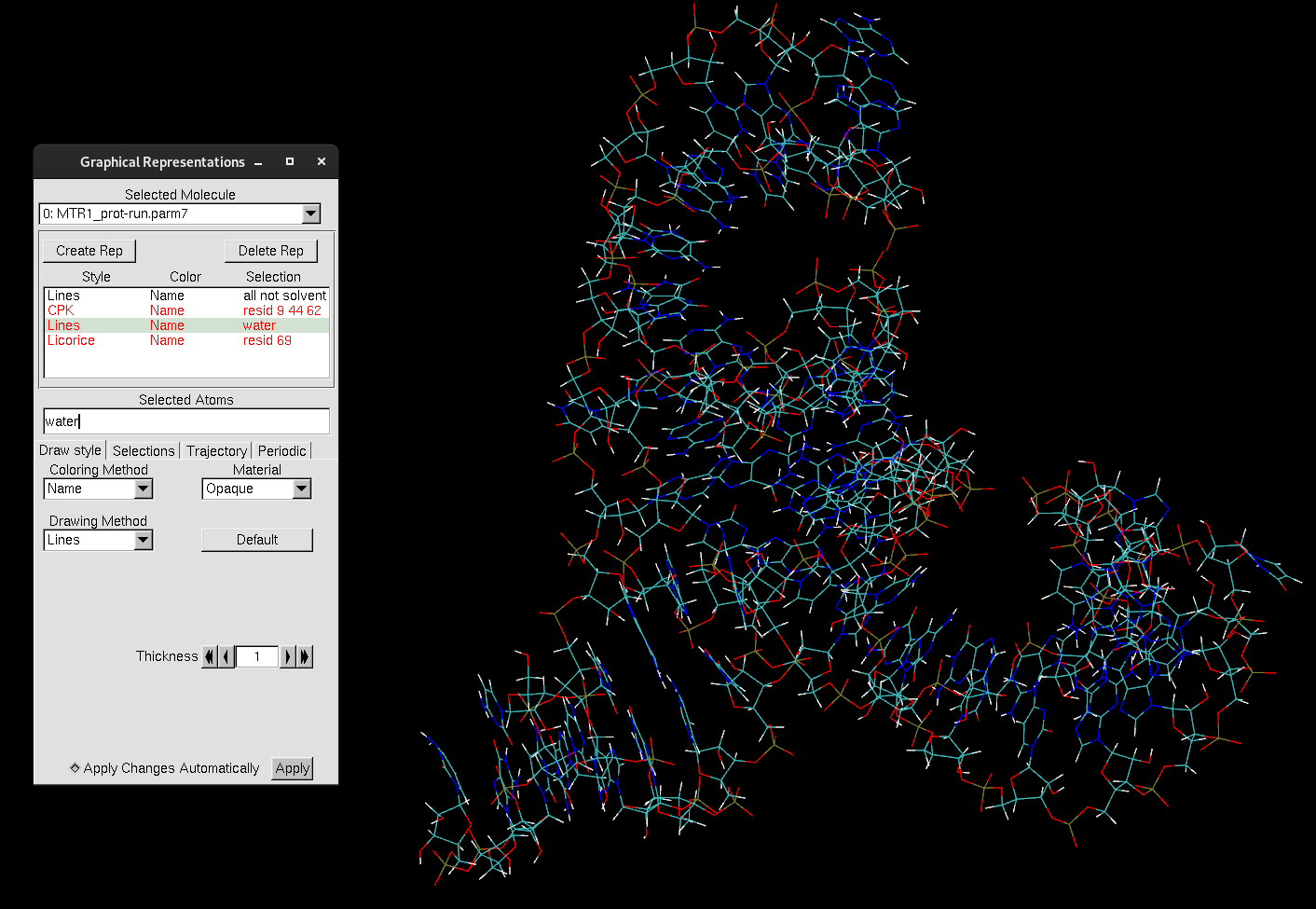The height and width of the screenshot is (909, 1316).
Task: Click the Thickness jump-to-minimum double-left arrow
Action: (210, 657)
